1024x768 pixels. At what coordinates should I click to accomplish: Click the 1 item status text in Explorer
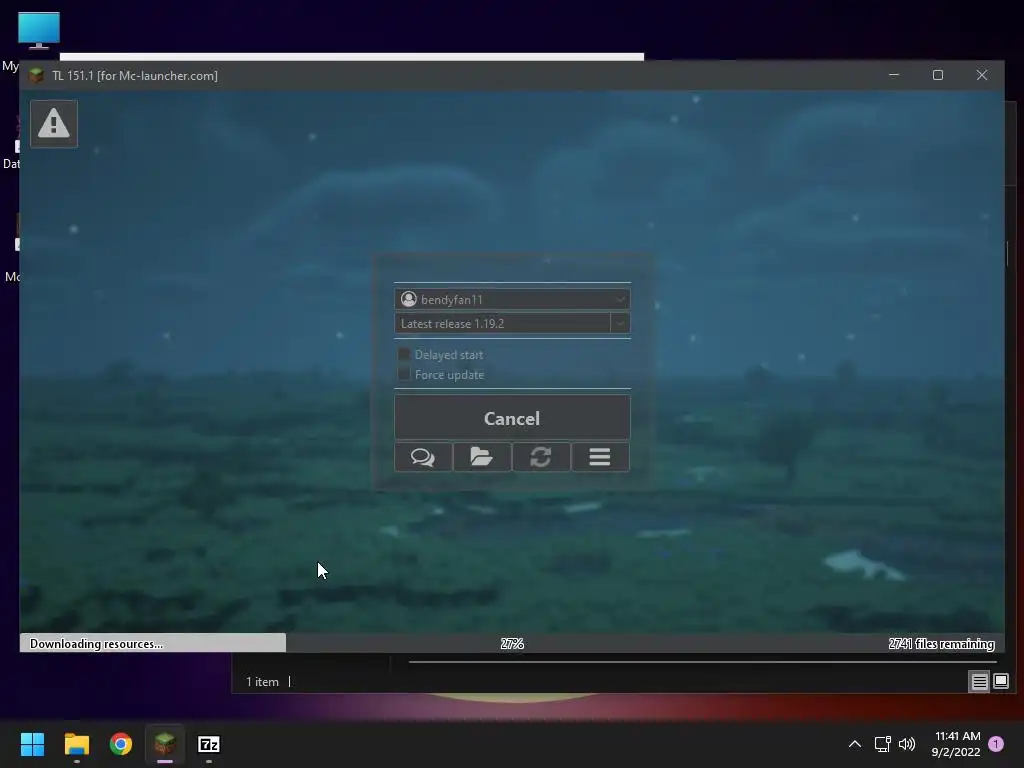262,682
